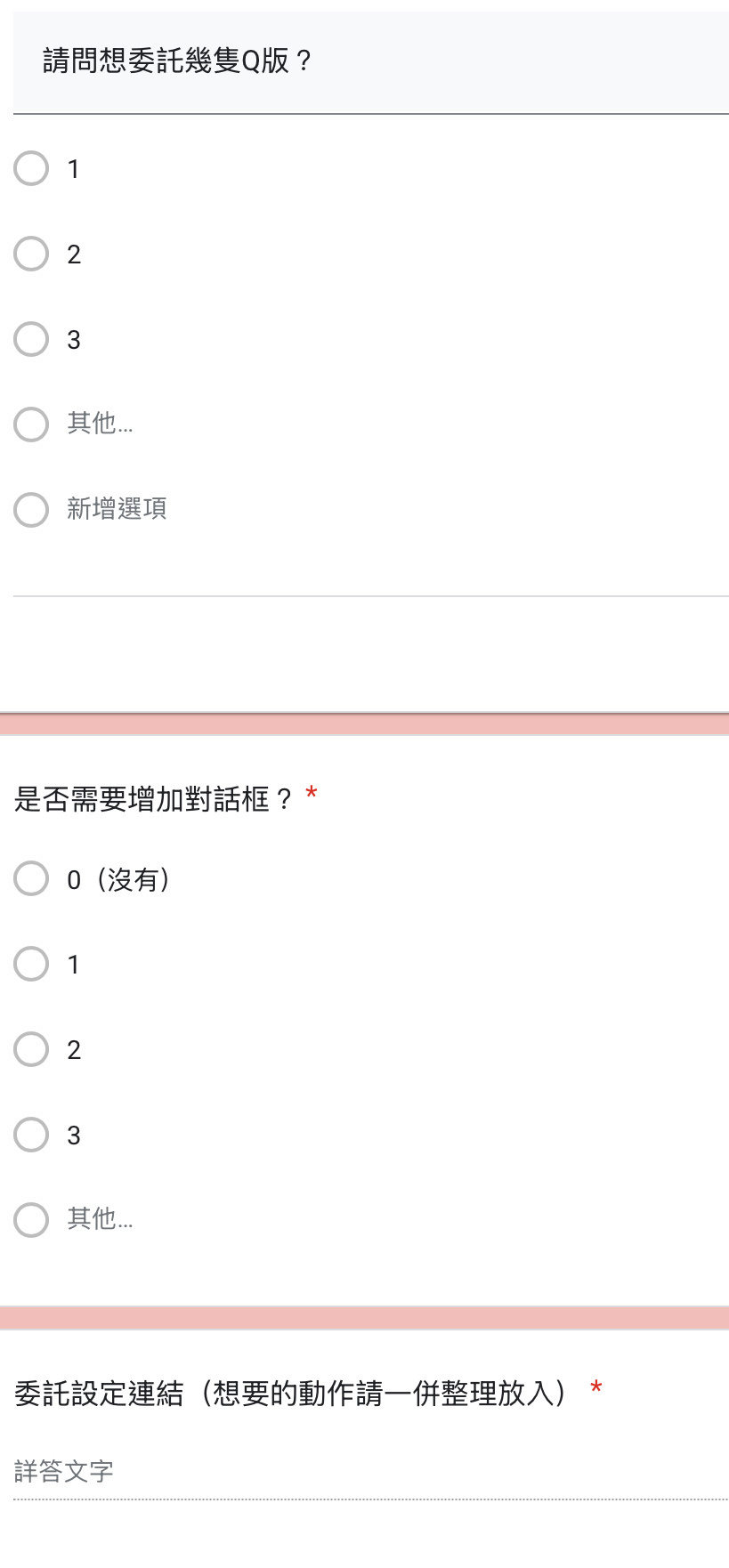Select option 2 for dialogue boxes

[x=31, y=1049]
